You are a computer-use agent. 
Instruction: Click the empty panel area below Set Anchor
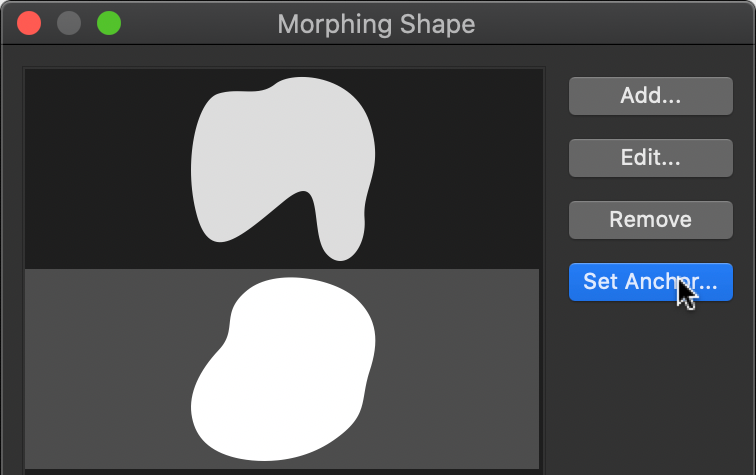650,390
